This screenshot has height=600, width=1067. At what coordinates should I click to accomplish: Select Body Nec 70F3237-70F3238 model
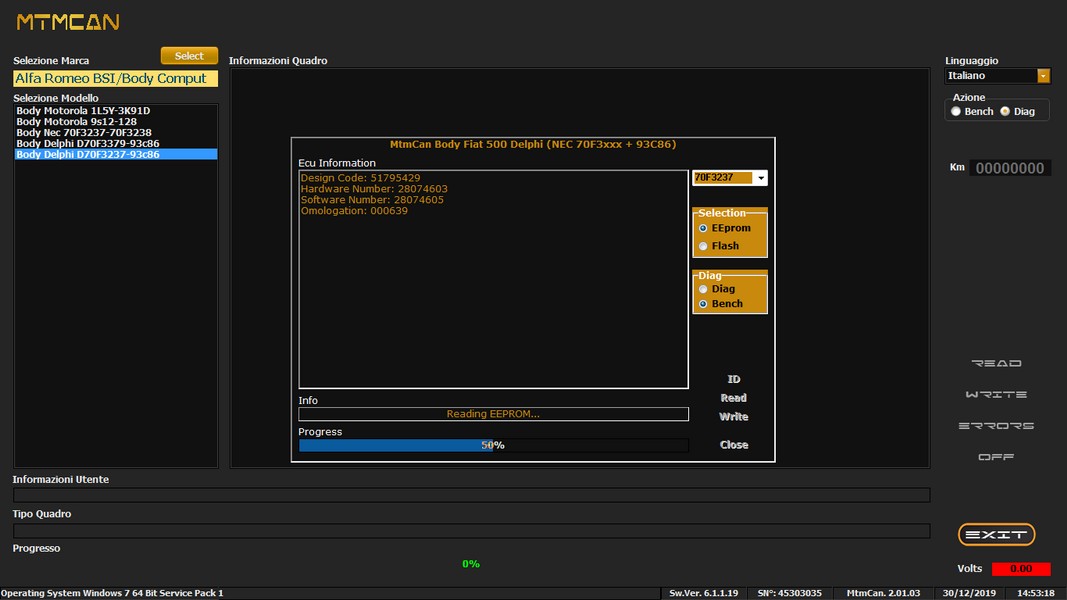[84, 133]
